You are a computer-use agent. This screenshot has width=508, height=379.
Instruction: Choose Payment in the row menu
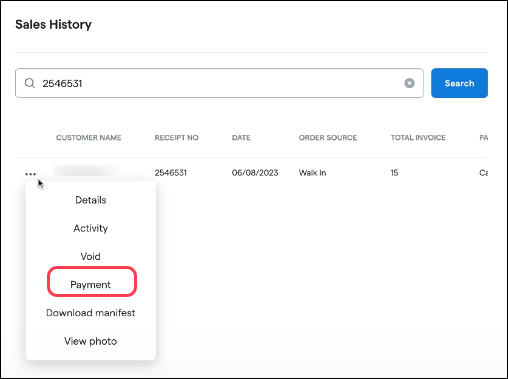90,285
